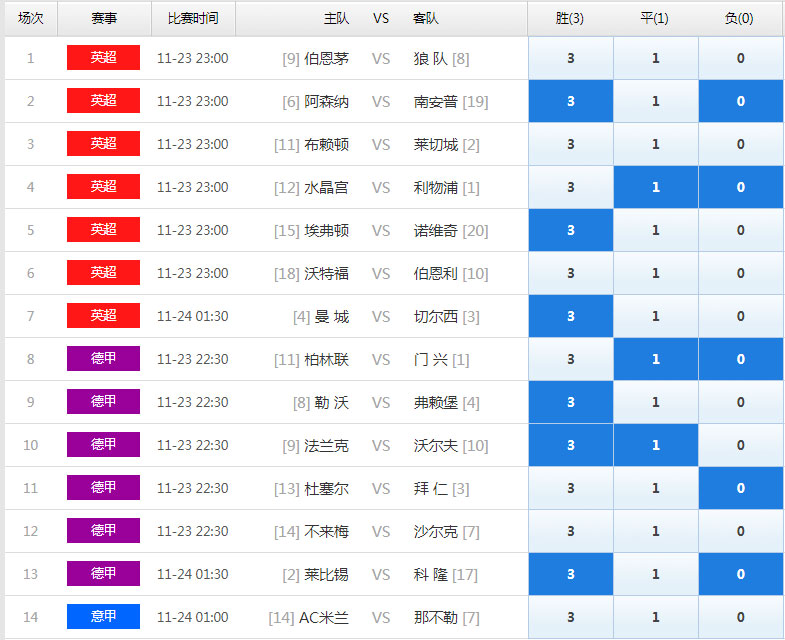Deselect win (3) for 莱比锡 vs 科隆
The height and width of the screenshot is (640, 785).
pyautogui.click(x=571, y=575)
